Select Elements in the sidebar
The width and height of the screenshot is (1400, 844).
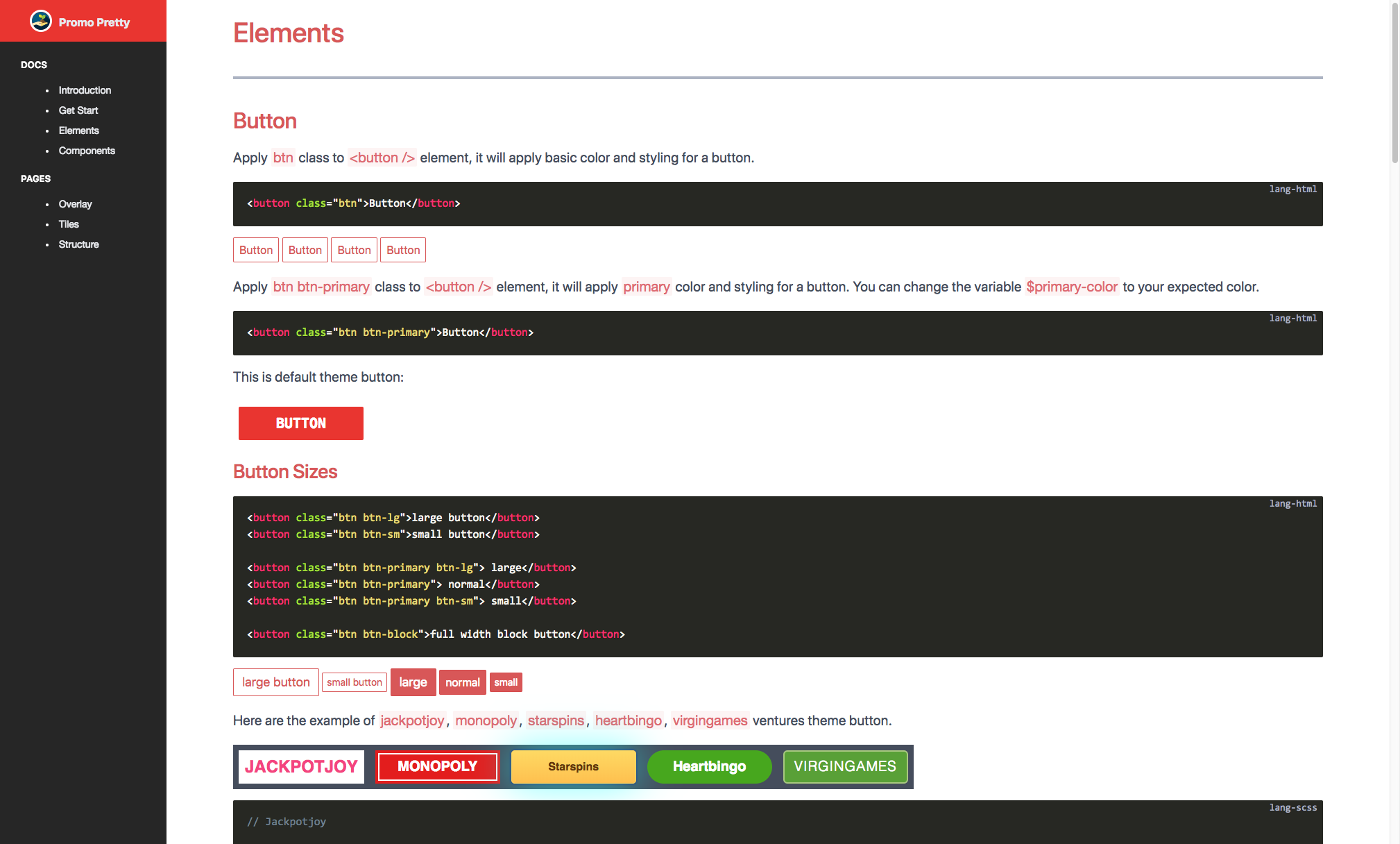79,130
